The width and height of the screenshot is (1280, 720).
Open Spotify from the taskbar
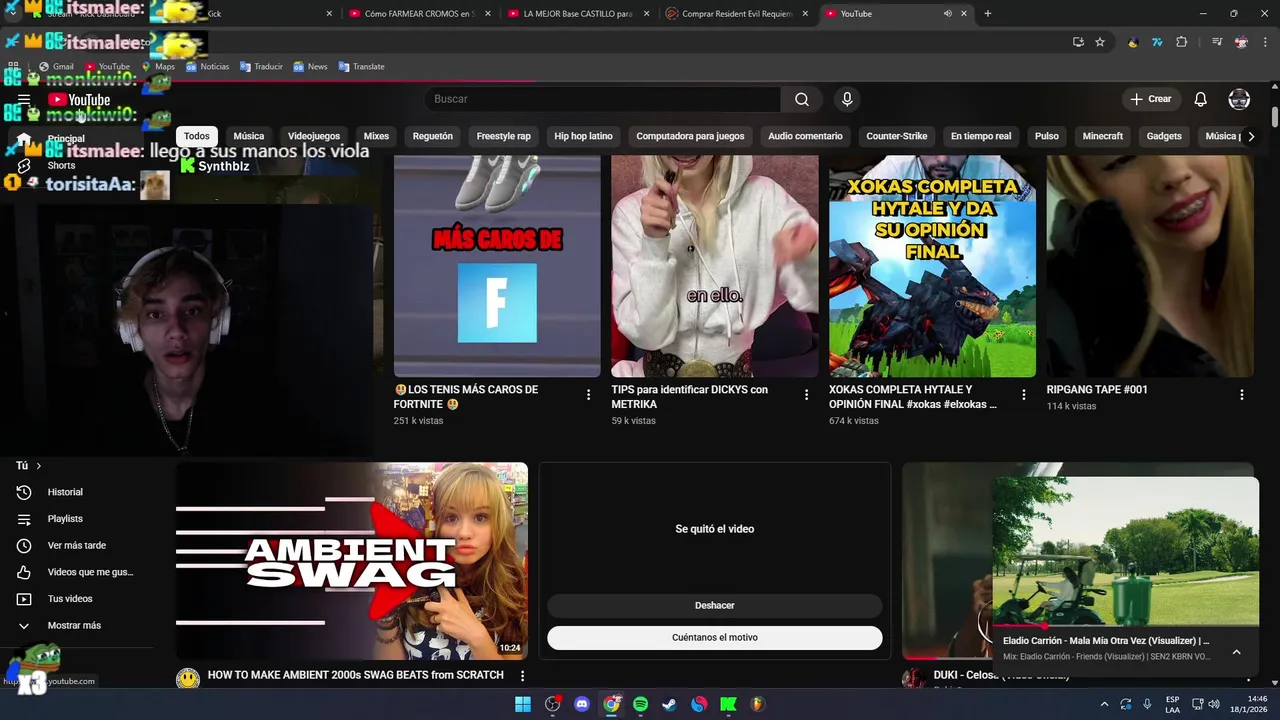[x=640, y=704]
